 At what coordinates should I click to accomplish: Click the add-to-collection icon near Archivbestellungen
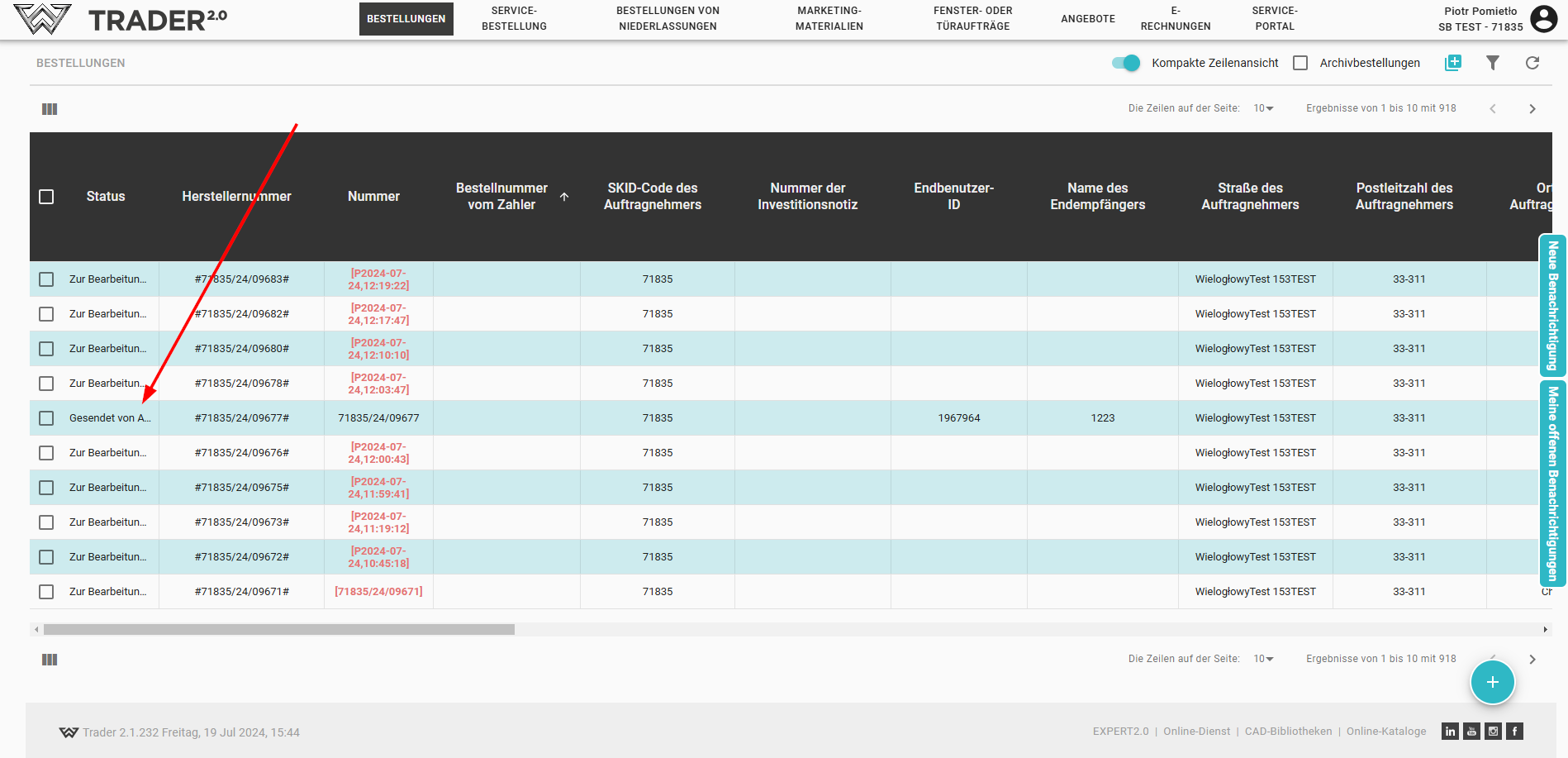point(1452,63)
